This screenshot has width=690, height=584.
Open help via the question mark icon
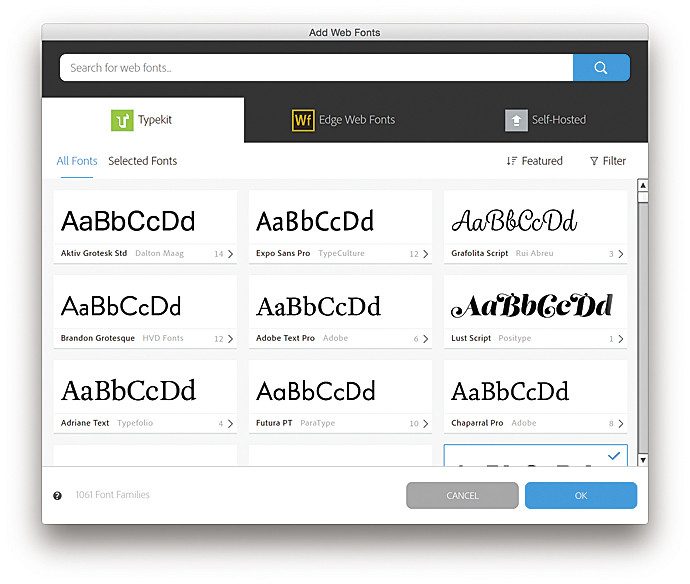pos(57,496)
